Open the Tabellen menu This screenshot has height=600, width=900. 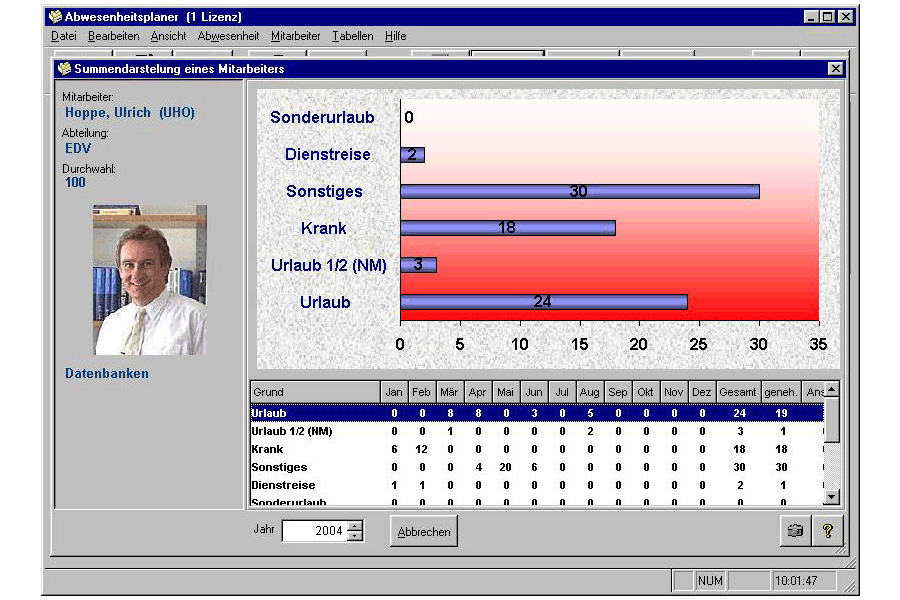[352, 36]
